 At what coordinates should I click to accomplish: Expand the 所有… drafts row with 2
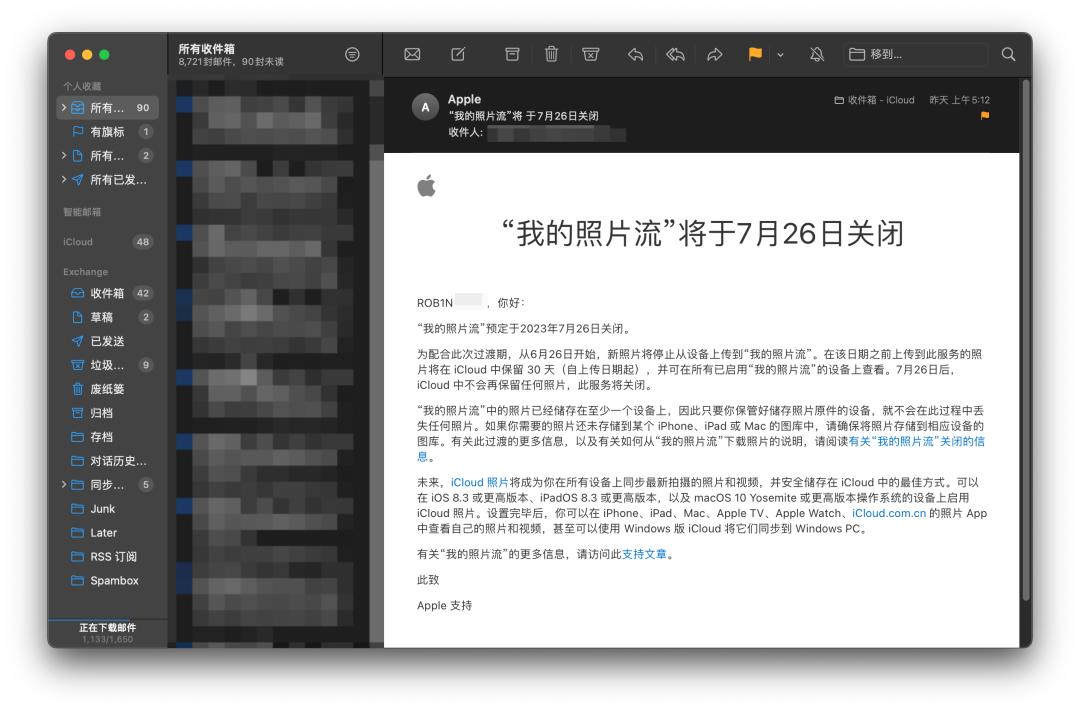pos(64,156)
